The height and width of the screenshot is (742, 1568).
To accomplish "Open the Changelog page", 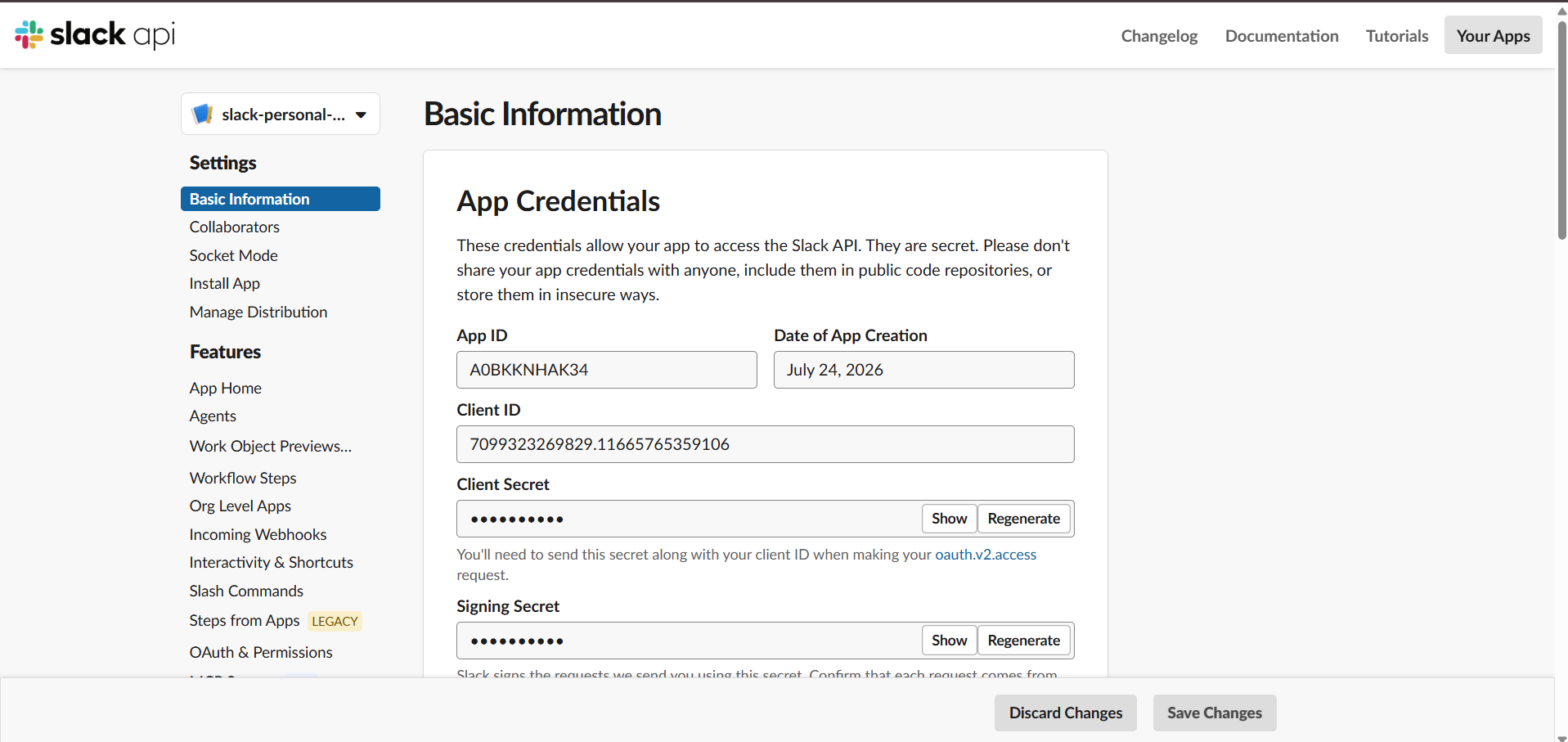I will tap(1159, 36).
